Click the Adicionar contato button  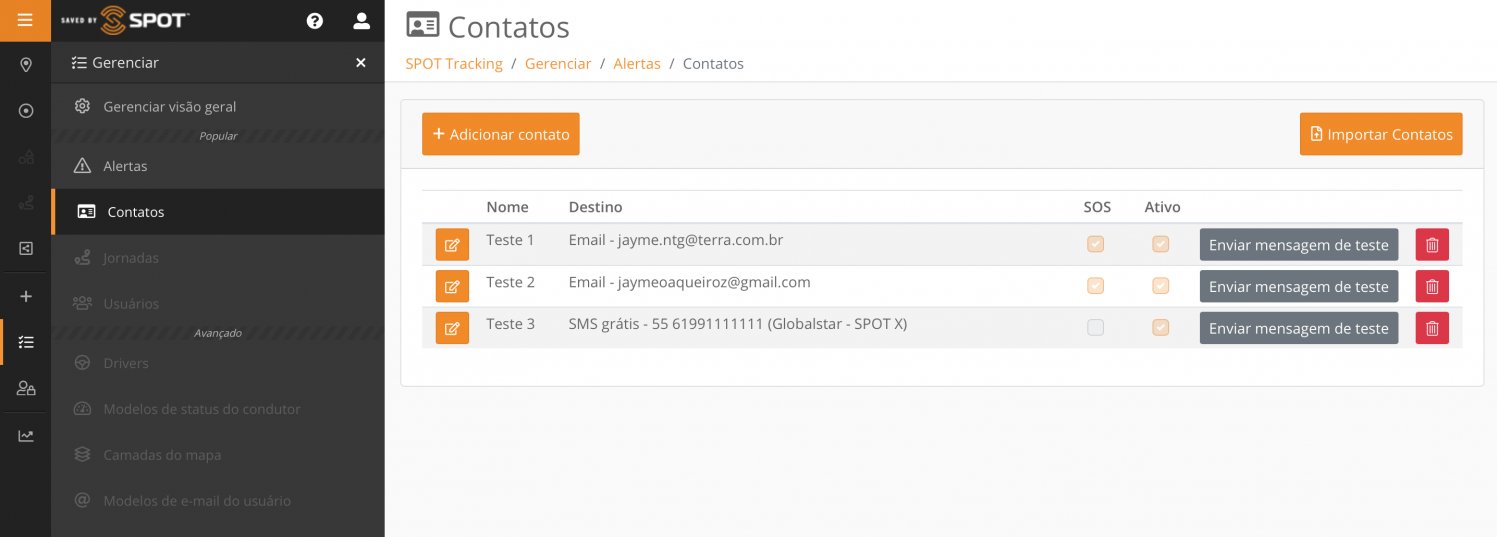tap(500, 134)
